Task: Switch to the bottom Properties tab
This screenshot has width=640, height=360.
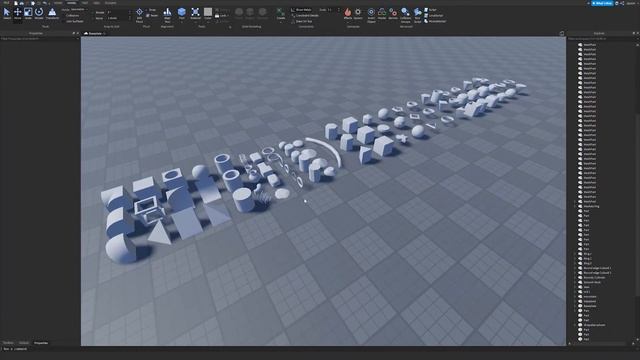Action: pyautogui.click(x=41, y=343)
